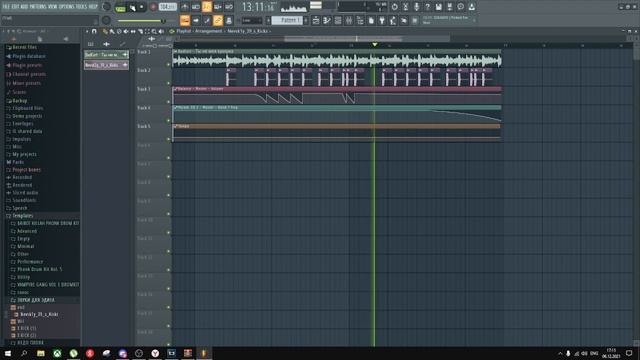Expand the Backup browser folder
This screenshot has width=640, height=360.
pyautogui.click(x=19, y=101)
